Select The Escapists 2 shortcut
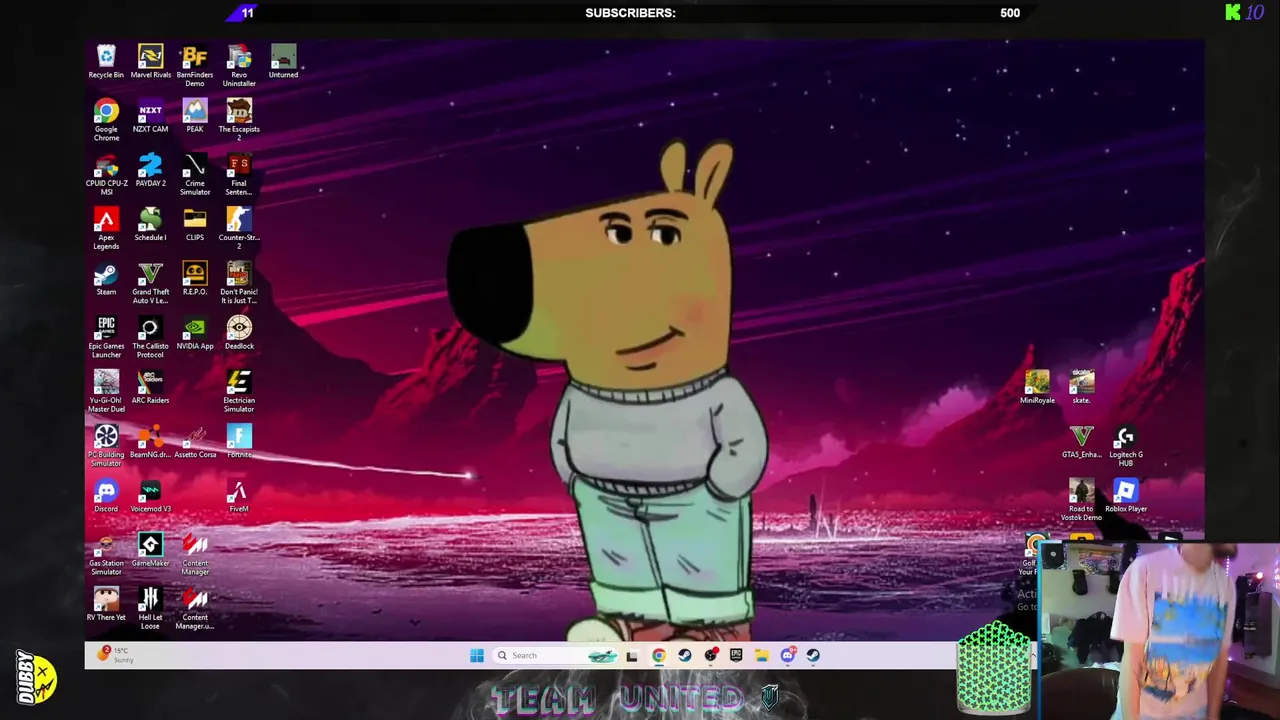Image resolution: width=1280 pixels, height=720 pixels. tap(239, 120)
